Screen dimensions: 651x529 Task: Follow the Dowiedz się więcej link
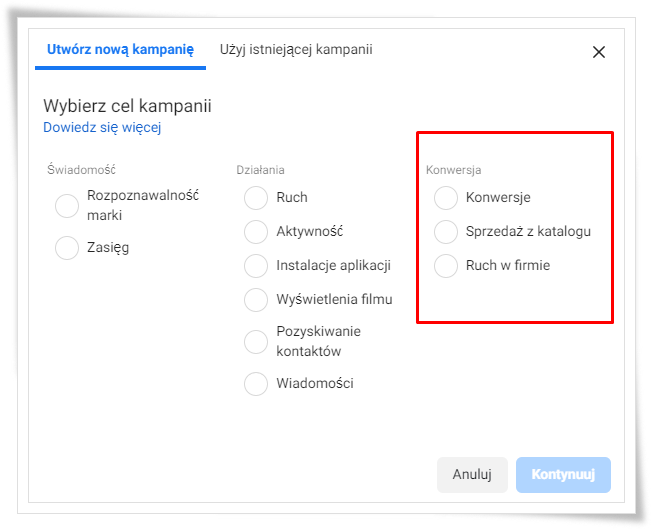[x=102, y=127]
